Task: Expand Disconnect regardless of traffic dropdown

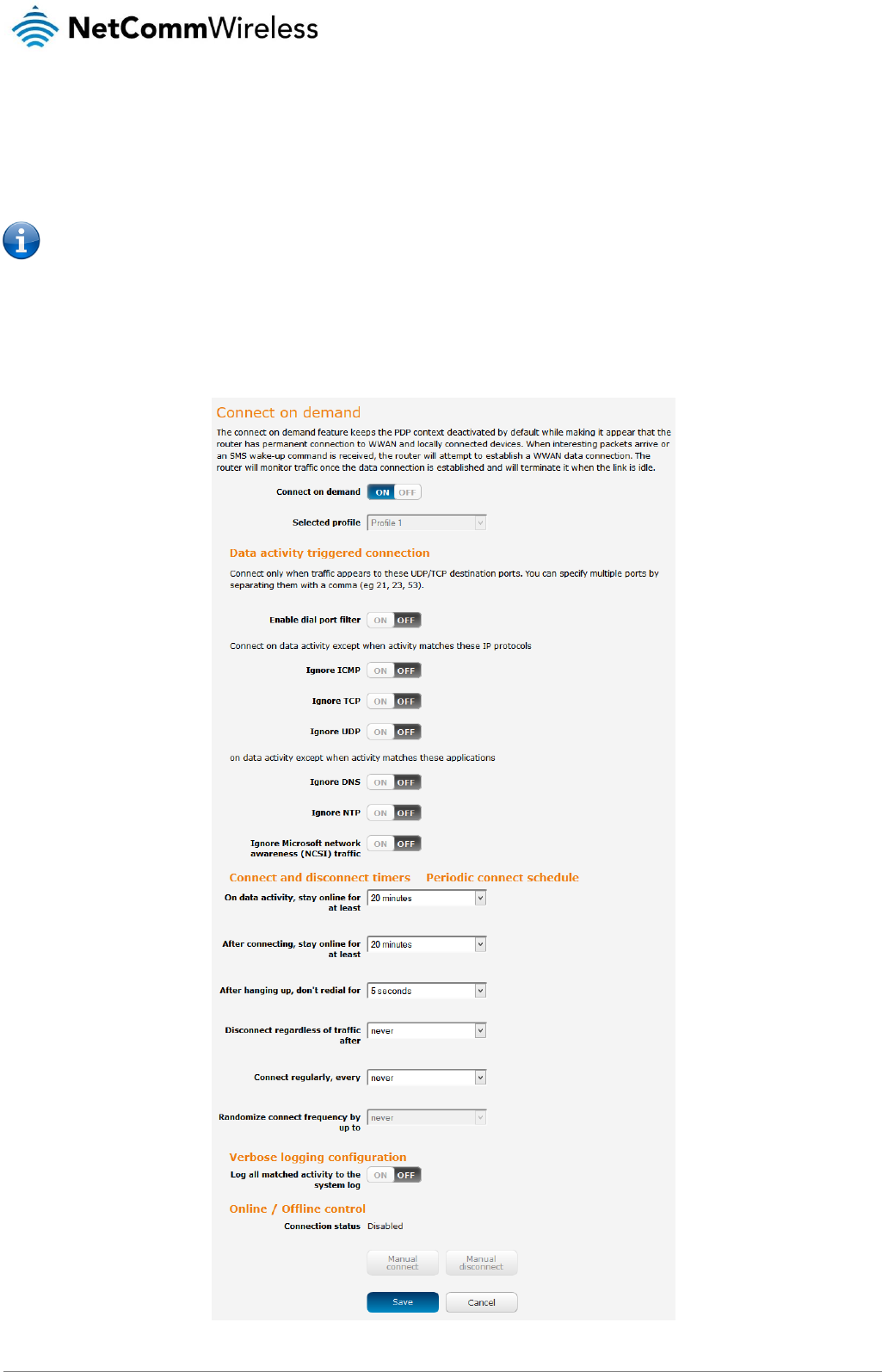Action: pos(427,1030)
